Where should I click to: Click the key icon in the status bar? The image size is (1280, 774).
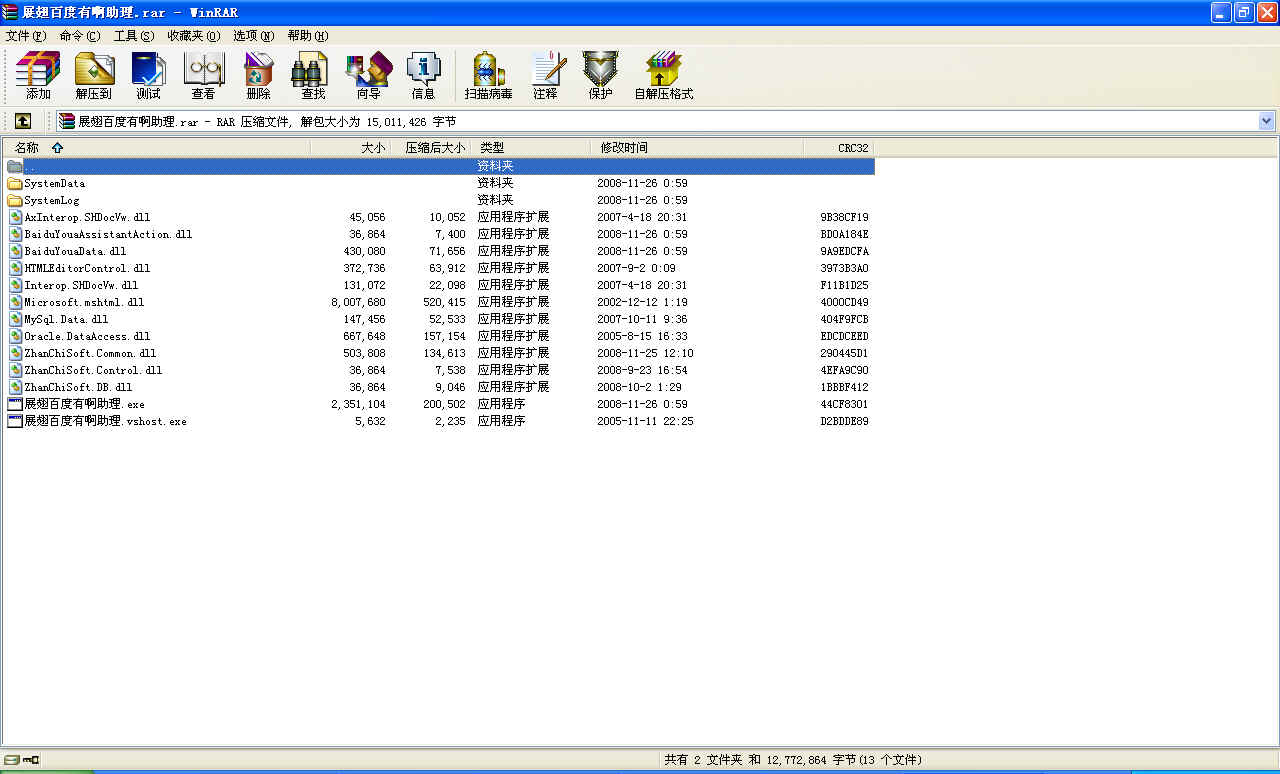click(30, 760)
